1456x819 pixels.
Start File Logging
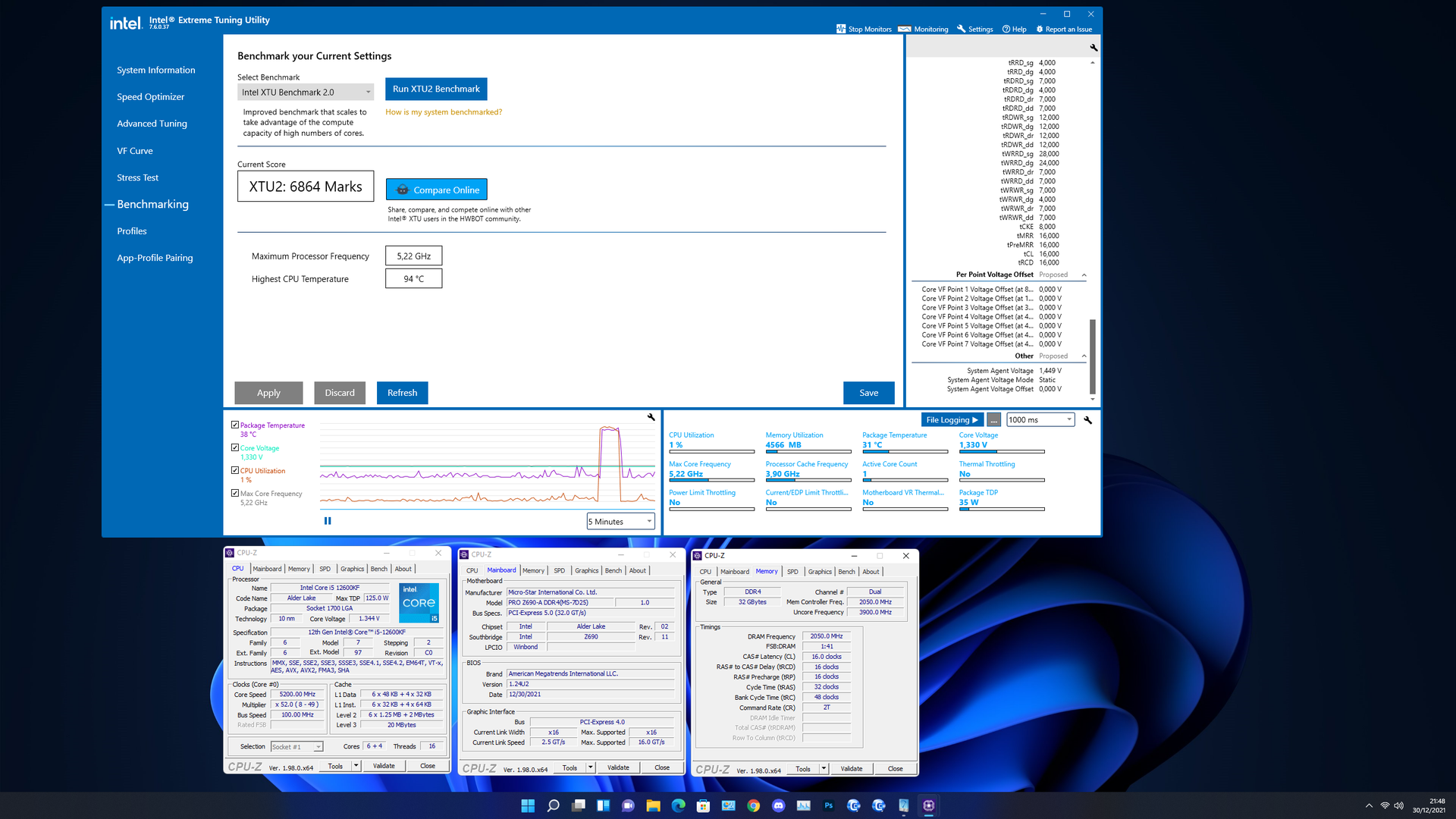tap(952, 420)
